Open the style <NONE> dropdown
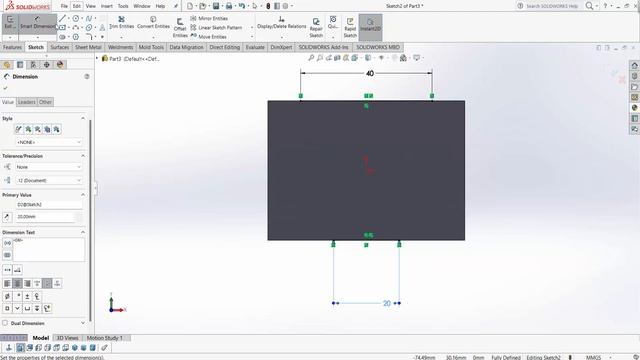Viewport: 640px width, 360px height. (49, 142)
